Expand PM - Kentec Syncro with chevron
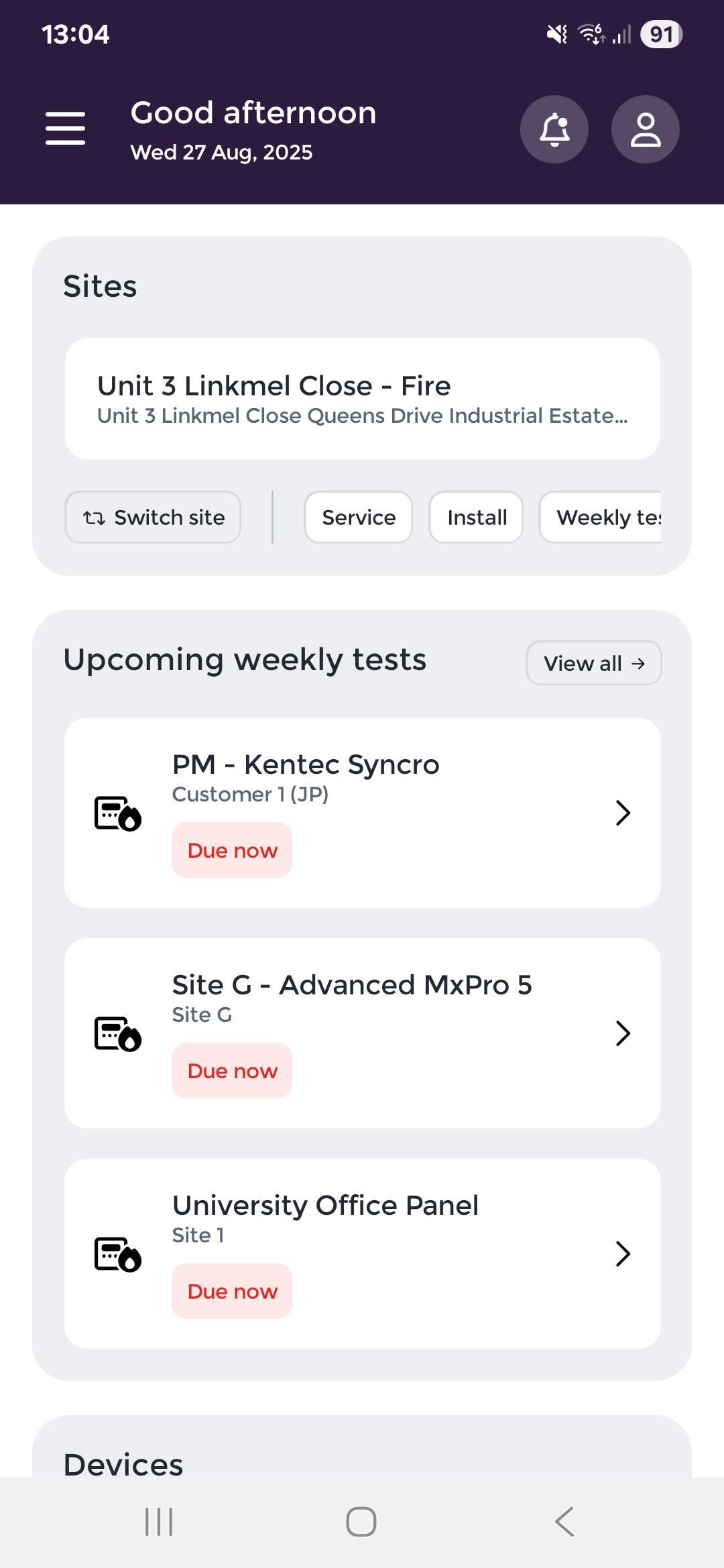 pos(623,813)
